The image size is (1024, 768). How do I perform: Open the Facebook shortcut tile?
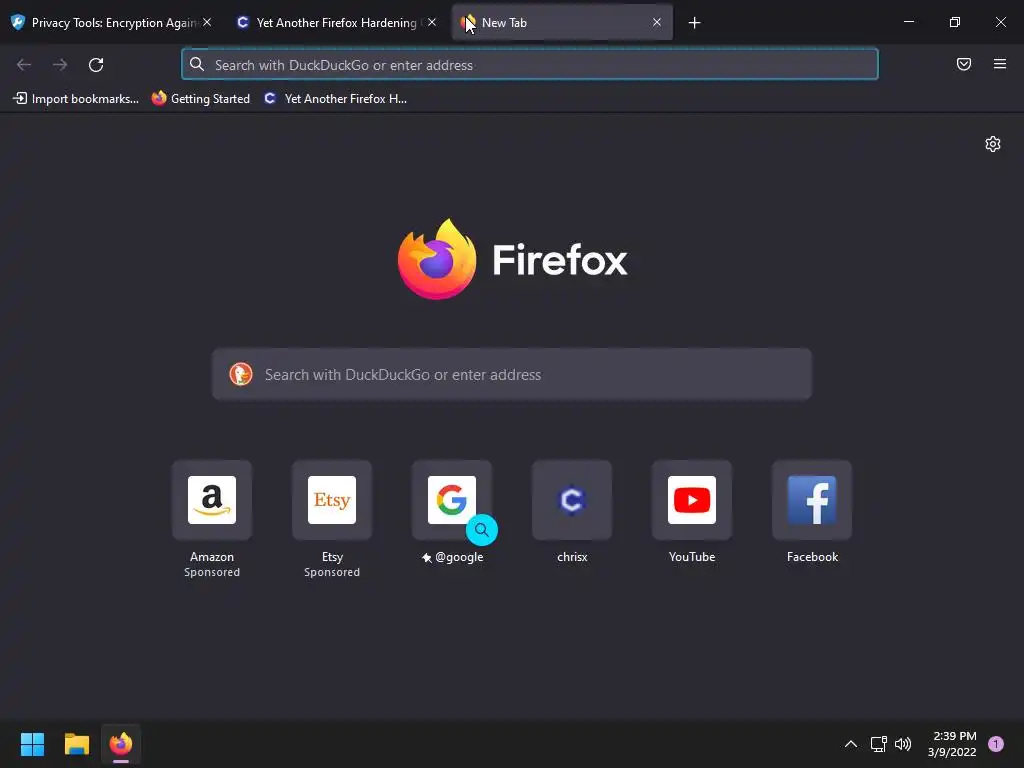(812, 500)
